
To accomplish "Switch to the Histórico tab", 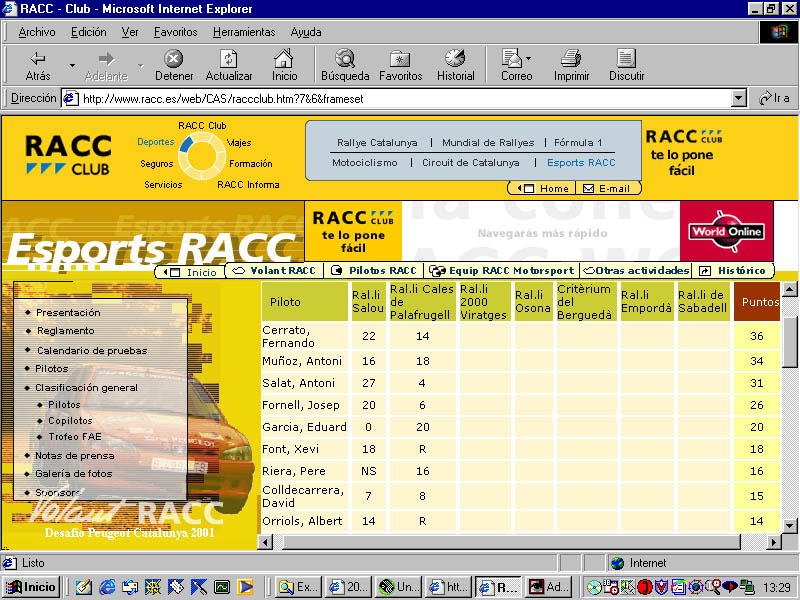I will click(x=733, y=271).
